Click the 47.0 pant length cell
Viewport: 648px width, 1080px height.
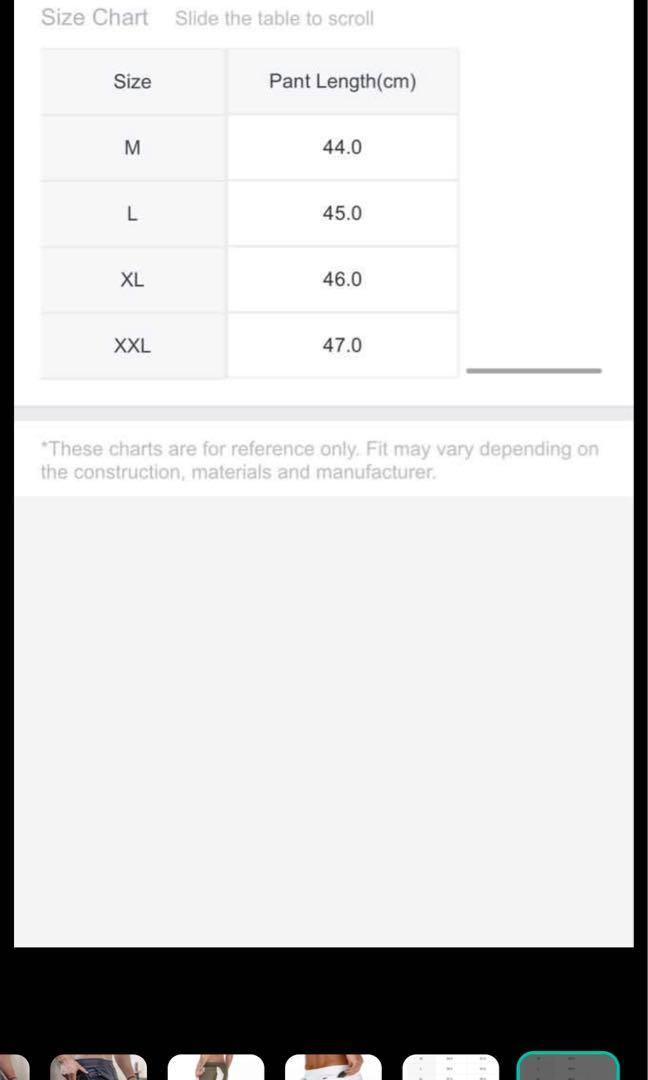click(x=342, y=346)
